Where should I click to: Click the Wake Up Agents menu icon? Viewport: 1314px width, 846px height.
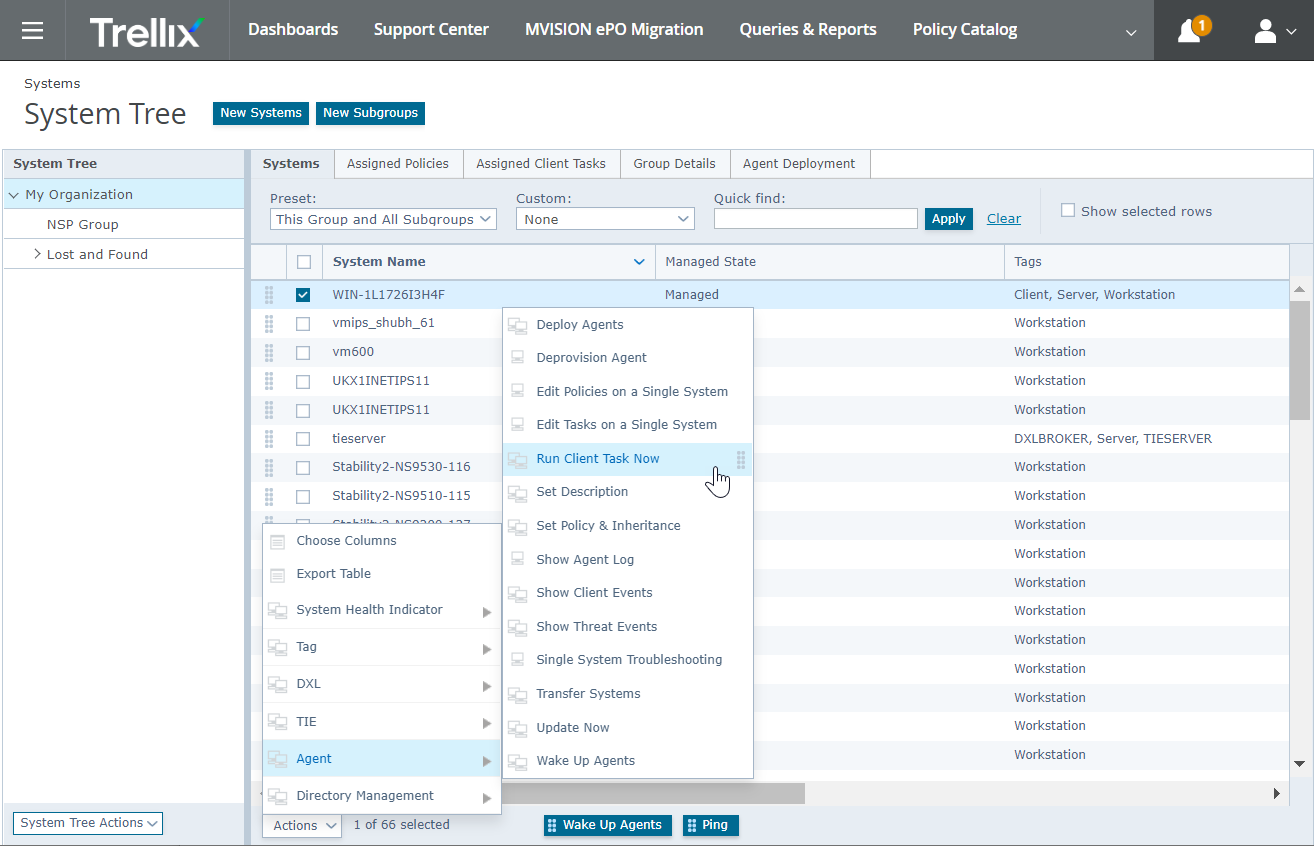pyautogui.click(x=517, y=761)
